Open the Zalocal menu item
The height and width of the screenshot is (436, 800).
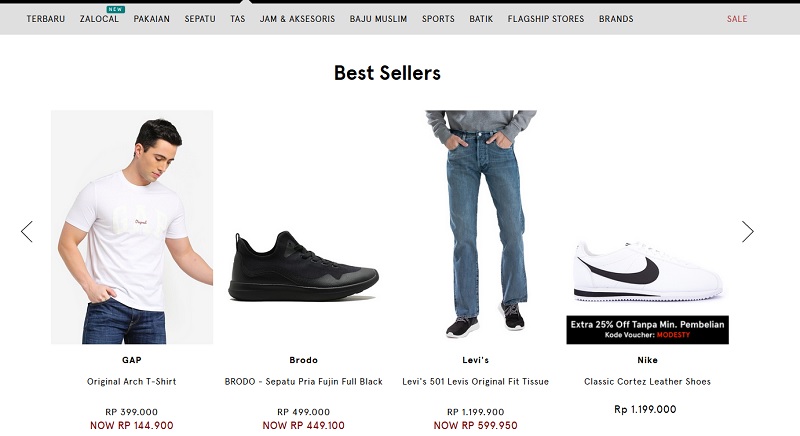click(x=99, y=19)
